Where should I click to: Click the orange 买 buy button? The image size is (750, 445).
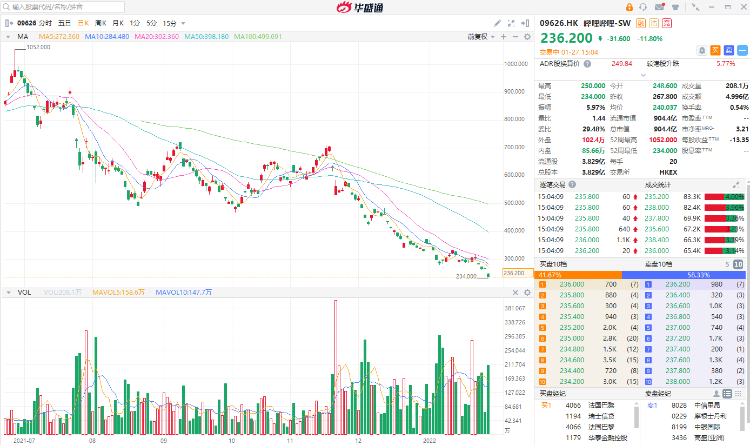715,50
